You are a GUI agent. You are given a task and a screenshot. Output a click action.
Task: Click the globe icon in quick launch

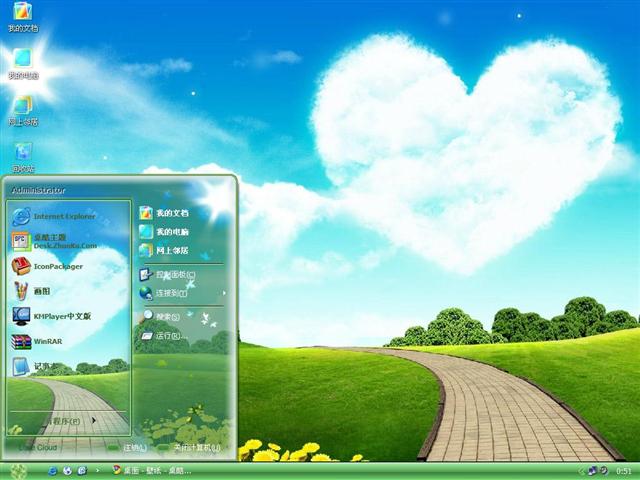tap(67, 471)
